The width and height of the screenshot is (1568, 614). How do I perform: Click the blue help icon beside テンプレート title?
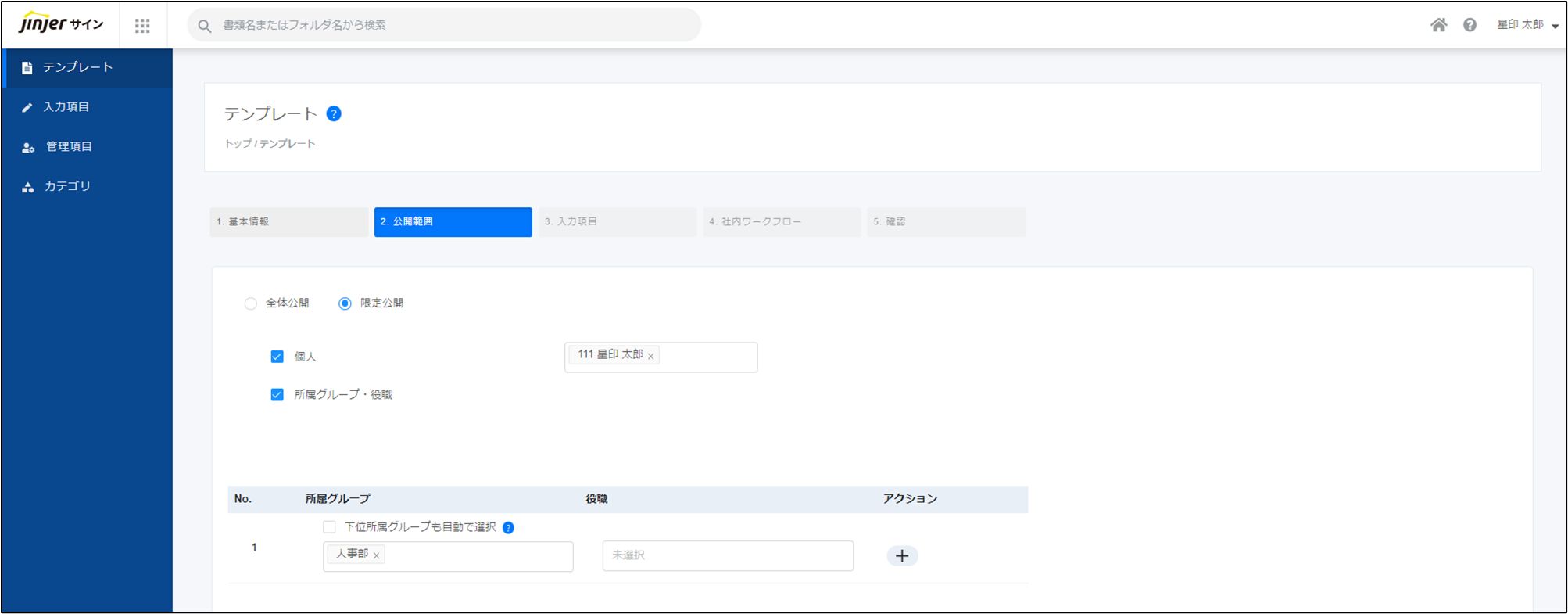334,114
